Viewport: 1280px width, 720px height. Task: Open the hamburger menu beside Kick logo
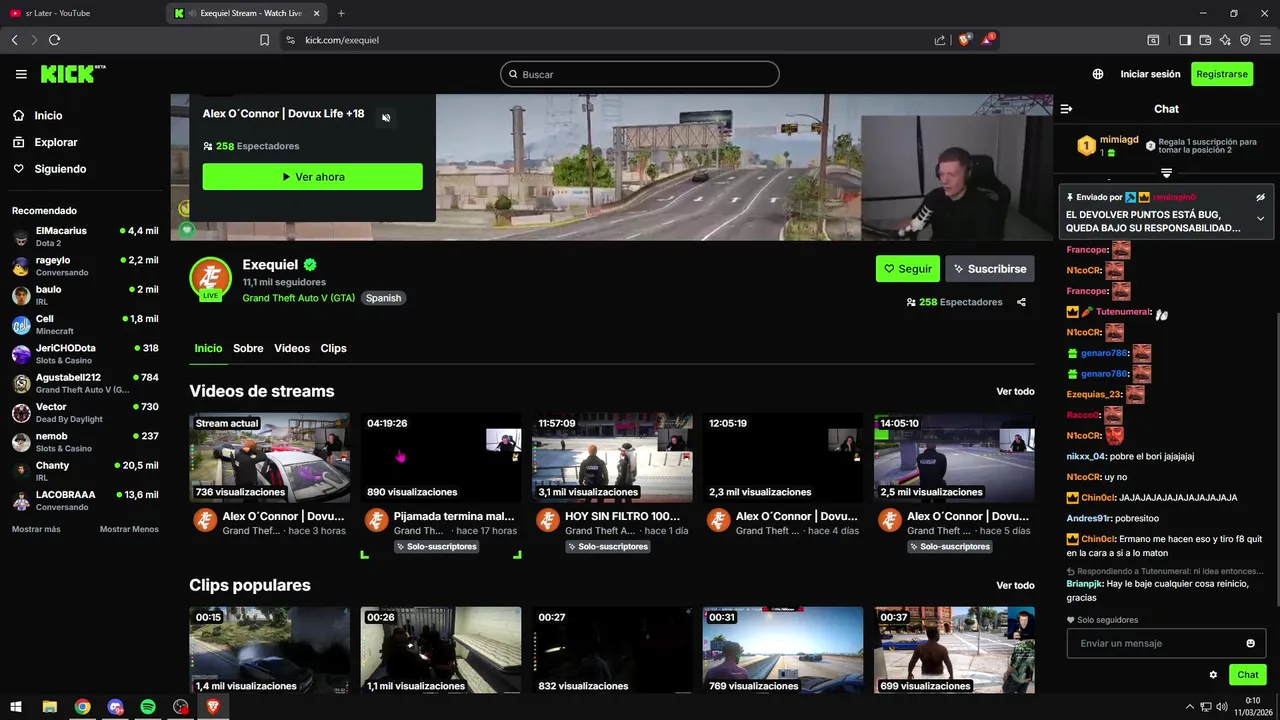tap(21, 74)
